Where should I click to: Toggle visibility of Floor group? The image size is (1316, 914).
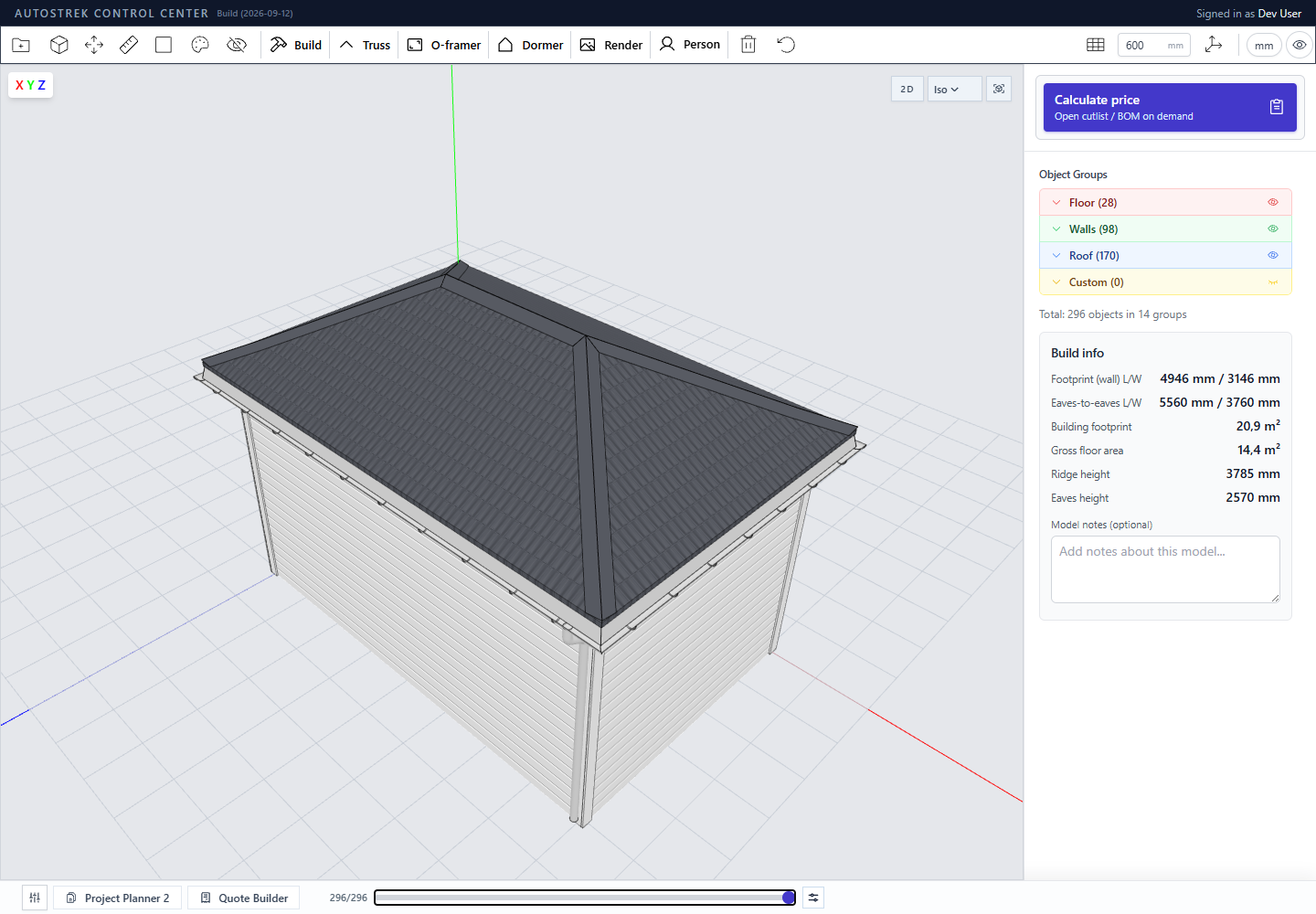(x=1273, y=202)
